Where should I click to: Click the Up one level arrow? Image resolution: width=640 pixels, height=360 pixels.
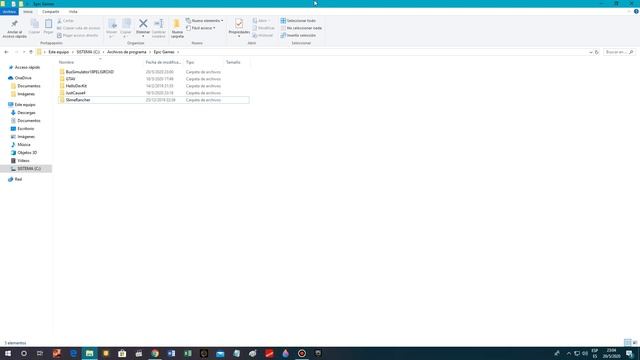point(31,52)
